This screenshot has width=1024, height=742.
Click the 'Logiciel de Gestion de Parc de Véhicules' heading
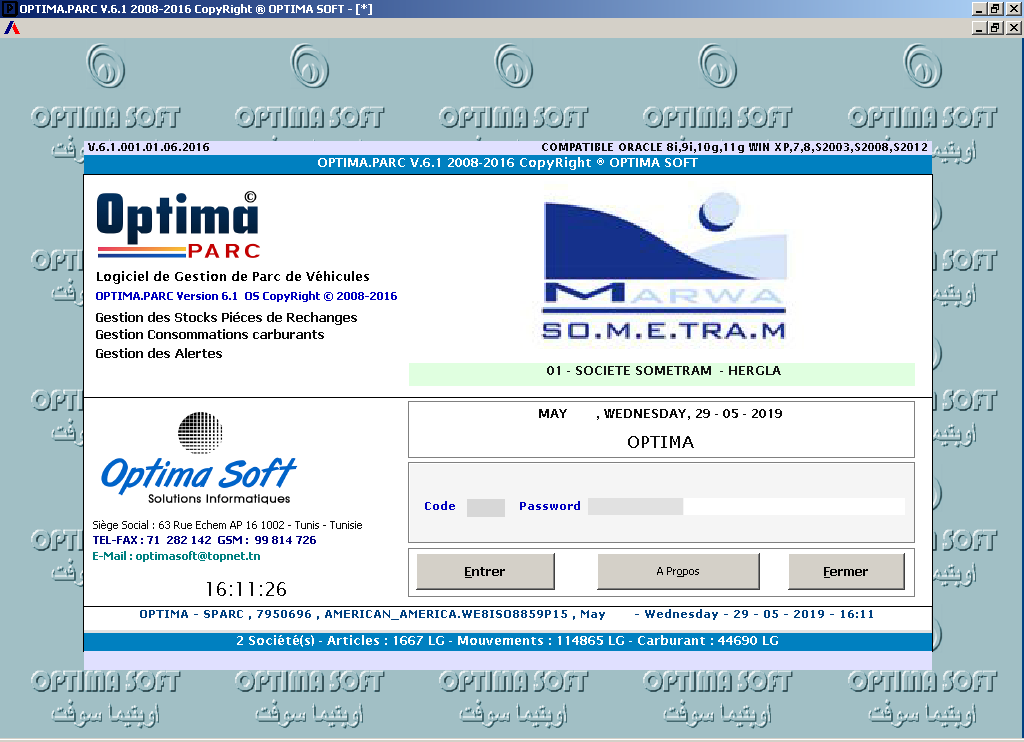coord(232,277)
